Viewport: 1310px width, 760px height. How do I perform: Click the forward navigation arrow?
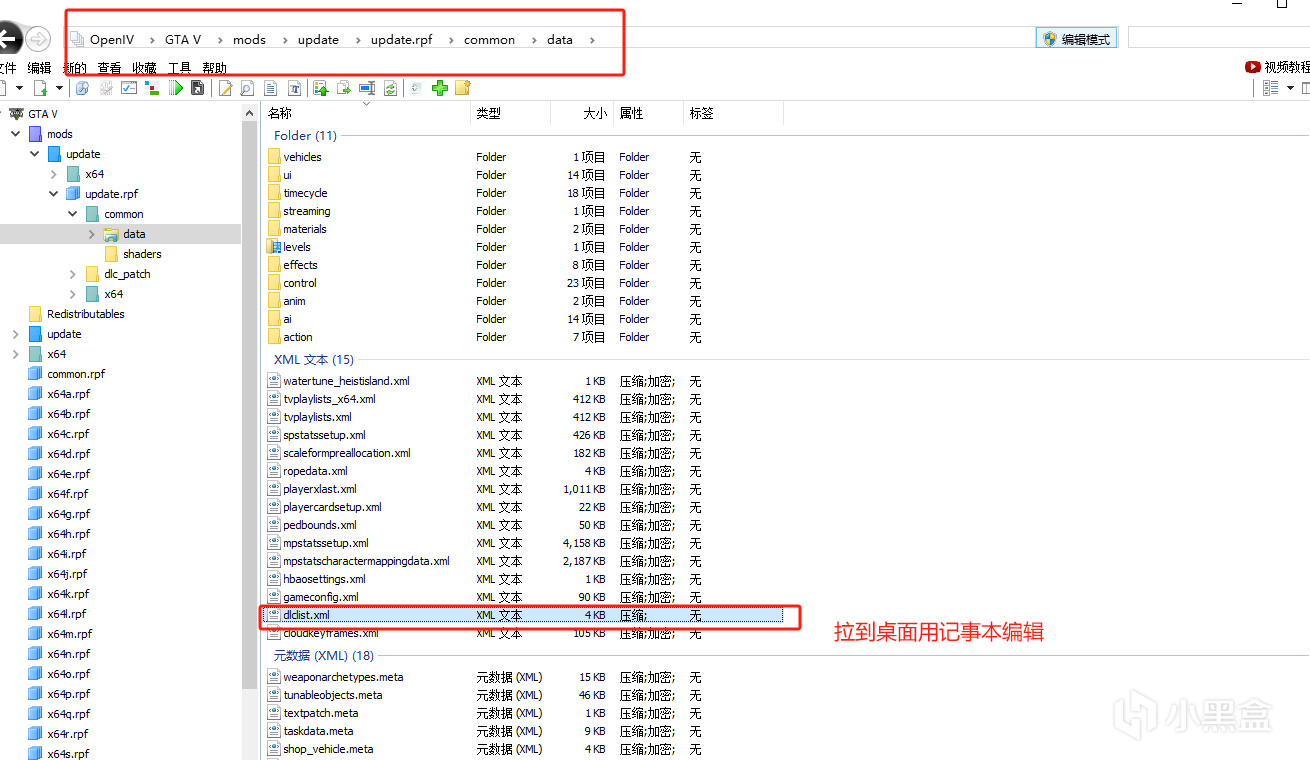pyautogui.click(x=38, y=39)
